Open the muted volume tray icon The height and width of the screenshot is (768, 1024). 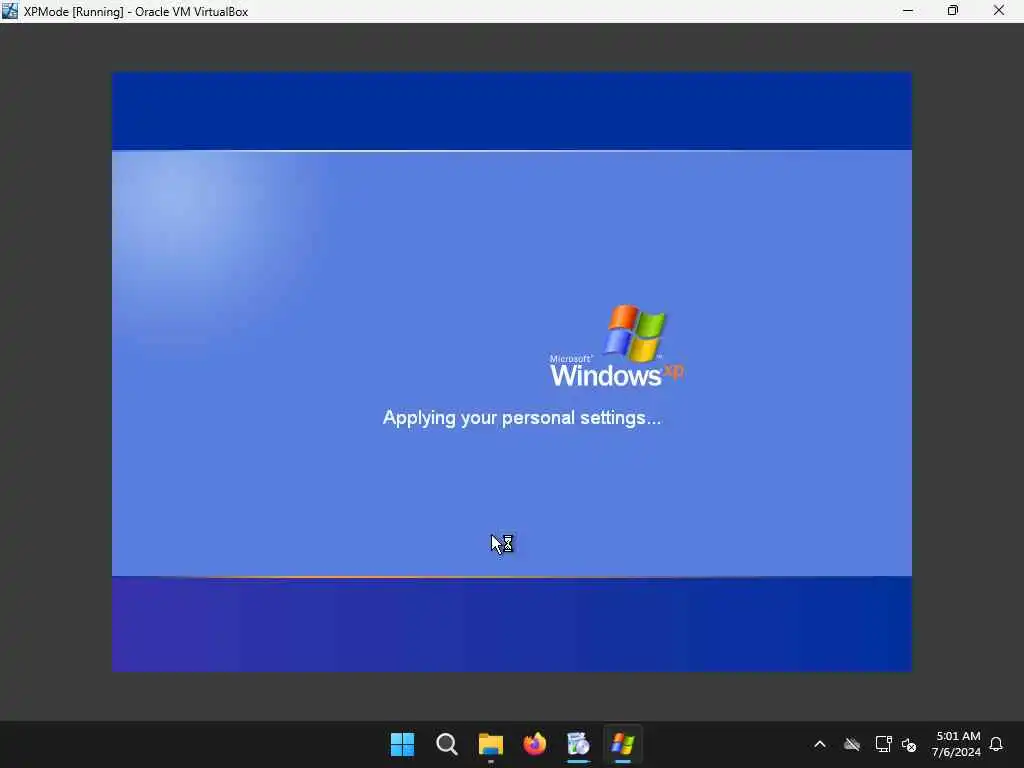pyautogui.click(x=909, y=744)
